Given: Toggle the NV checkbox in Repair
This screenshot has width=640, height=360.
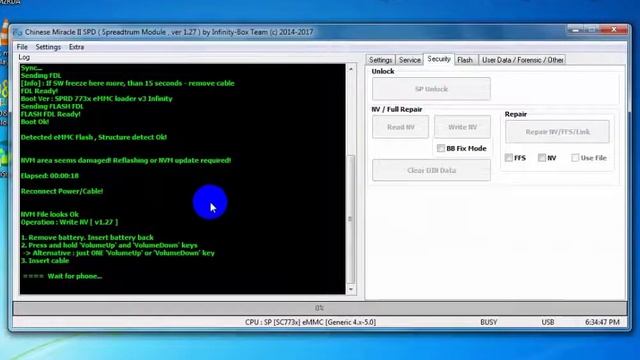Looking at the screenshot, I should click(542, 158).
